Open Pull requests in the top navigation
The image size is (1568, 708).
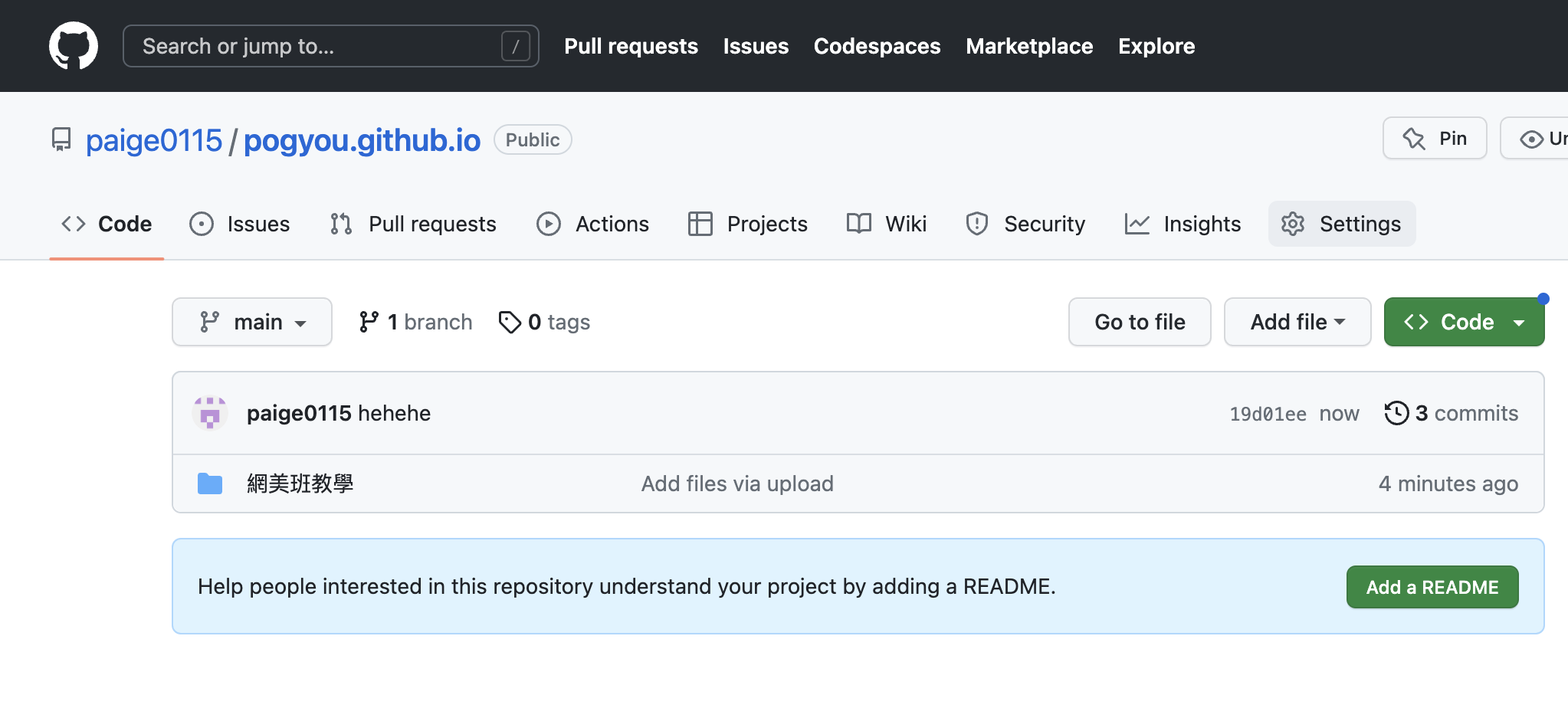[631, 46]
